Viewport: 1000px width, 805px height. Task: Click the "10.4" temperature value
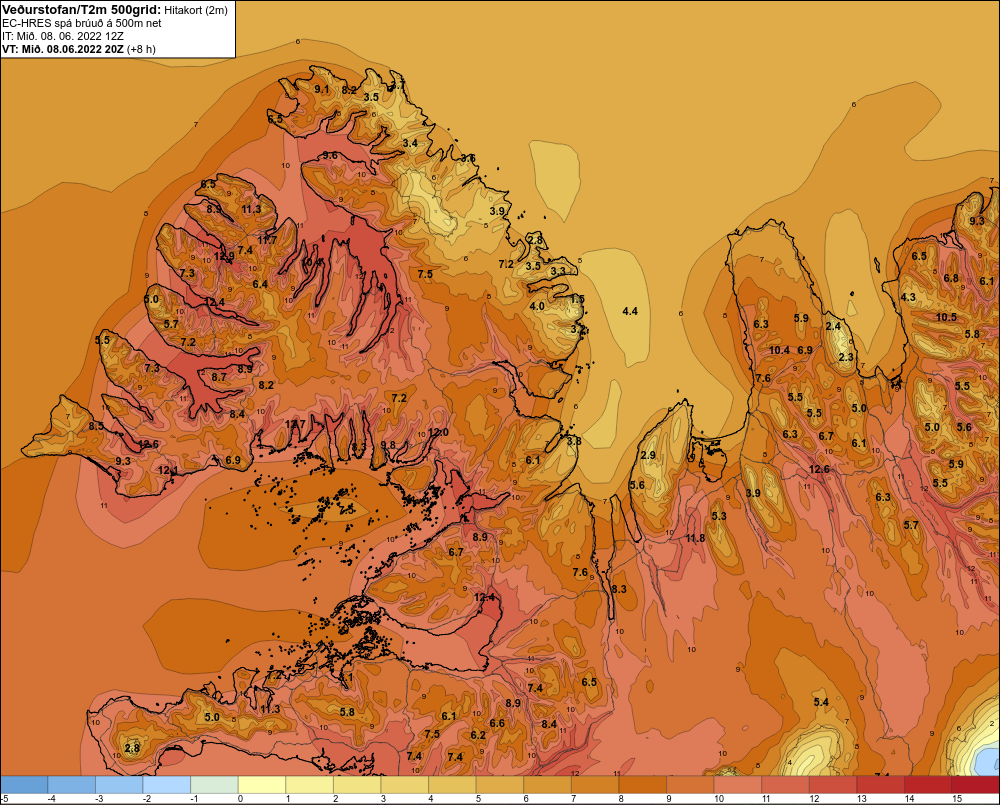point(779,350)
